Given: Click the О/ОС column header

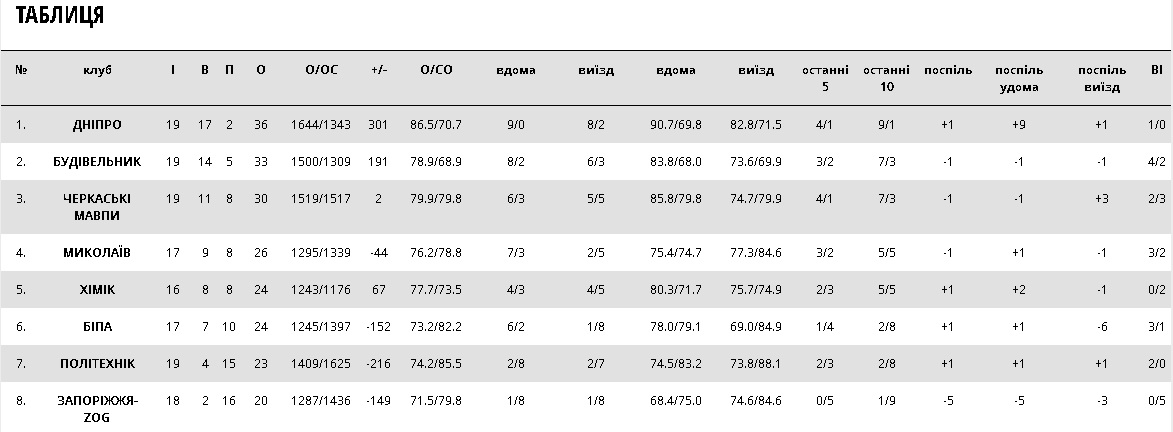Looking at the screenshot, I should coord(321,71).
